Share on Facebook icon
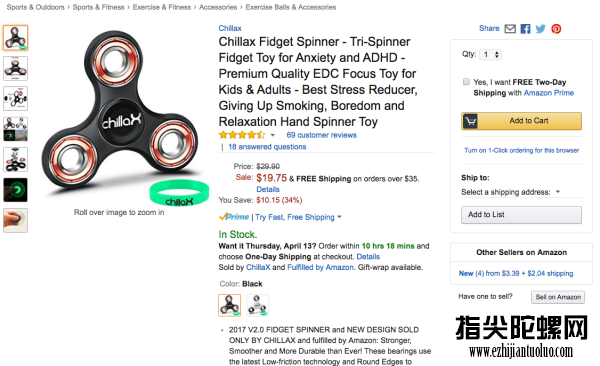Viewport: 600px width, 366px height. pos(525,29)
